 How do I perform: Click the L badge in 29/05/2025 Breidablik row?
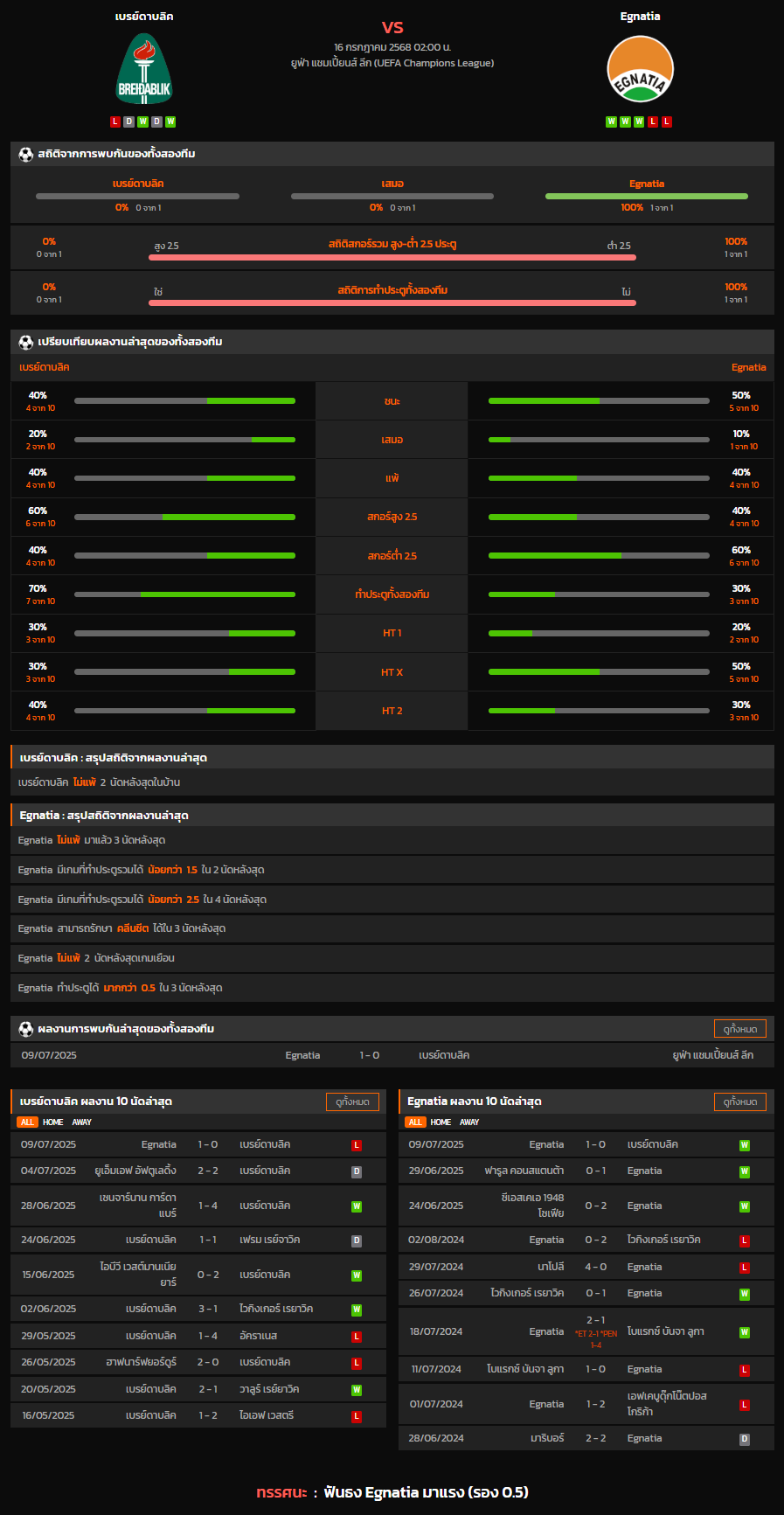357,1337
